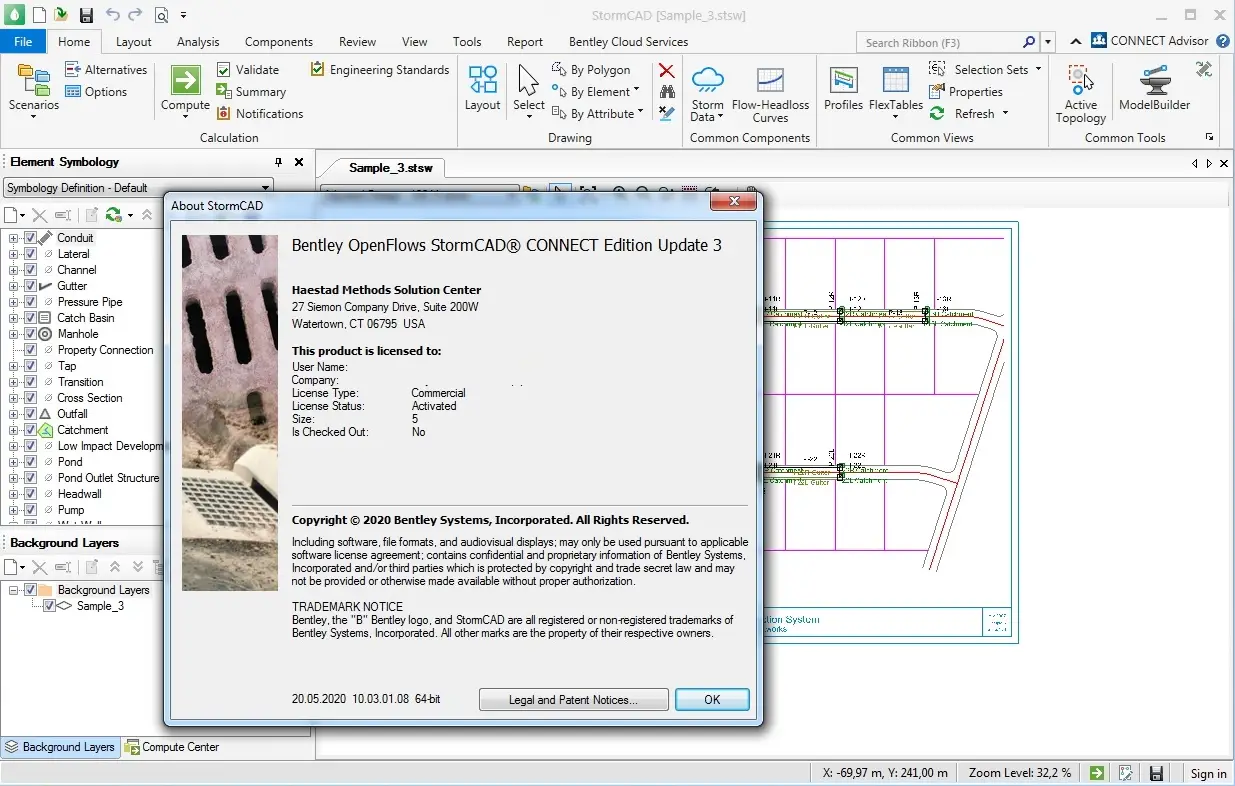Open the Properties panel from ribbon

[x=966, y=92]
